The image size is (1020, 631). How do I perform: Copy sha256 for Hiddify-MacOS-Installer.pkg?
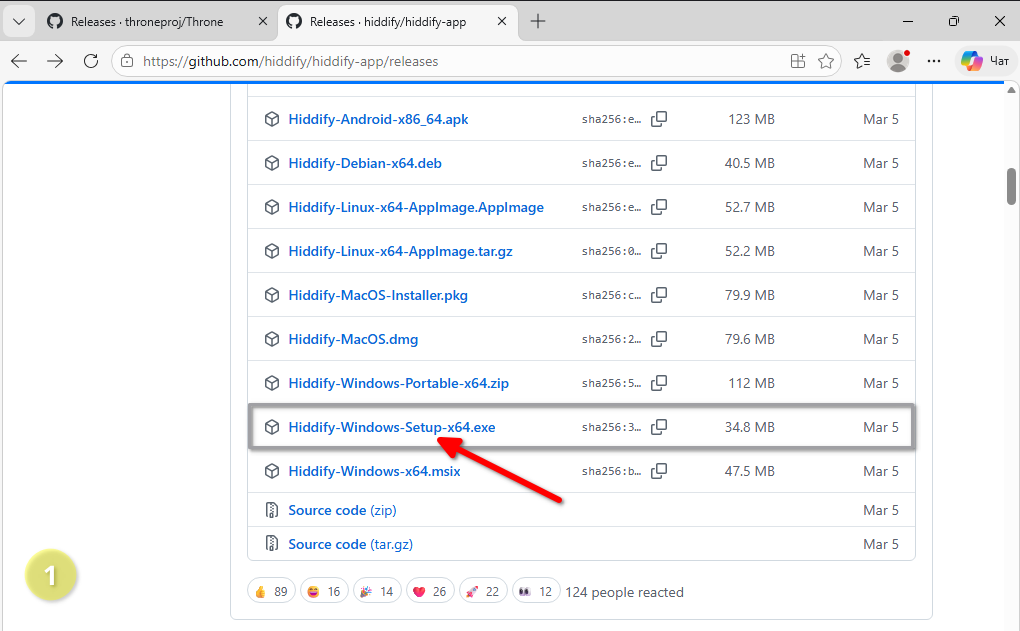click(659, 295)
